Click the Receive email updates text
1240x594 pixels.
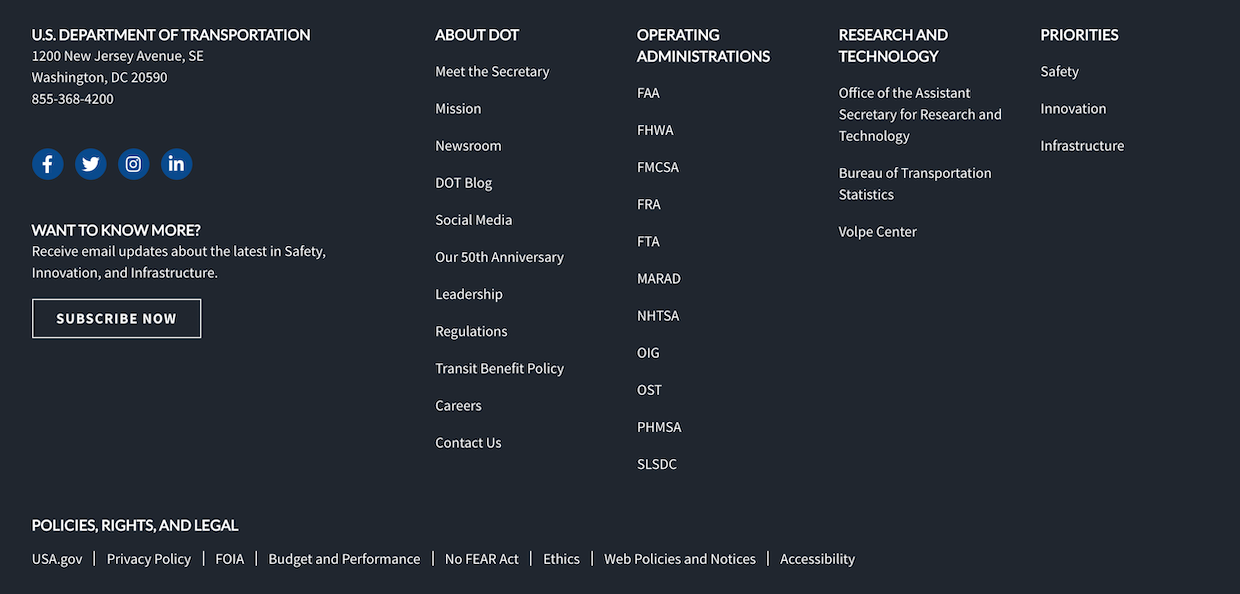pyautogui.click(x=179, y=262)
